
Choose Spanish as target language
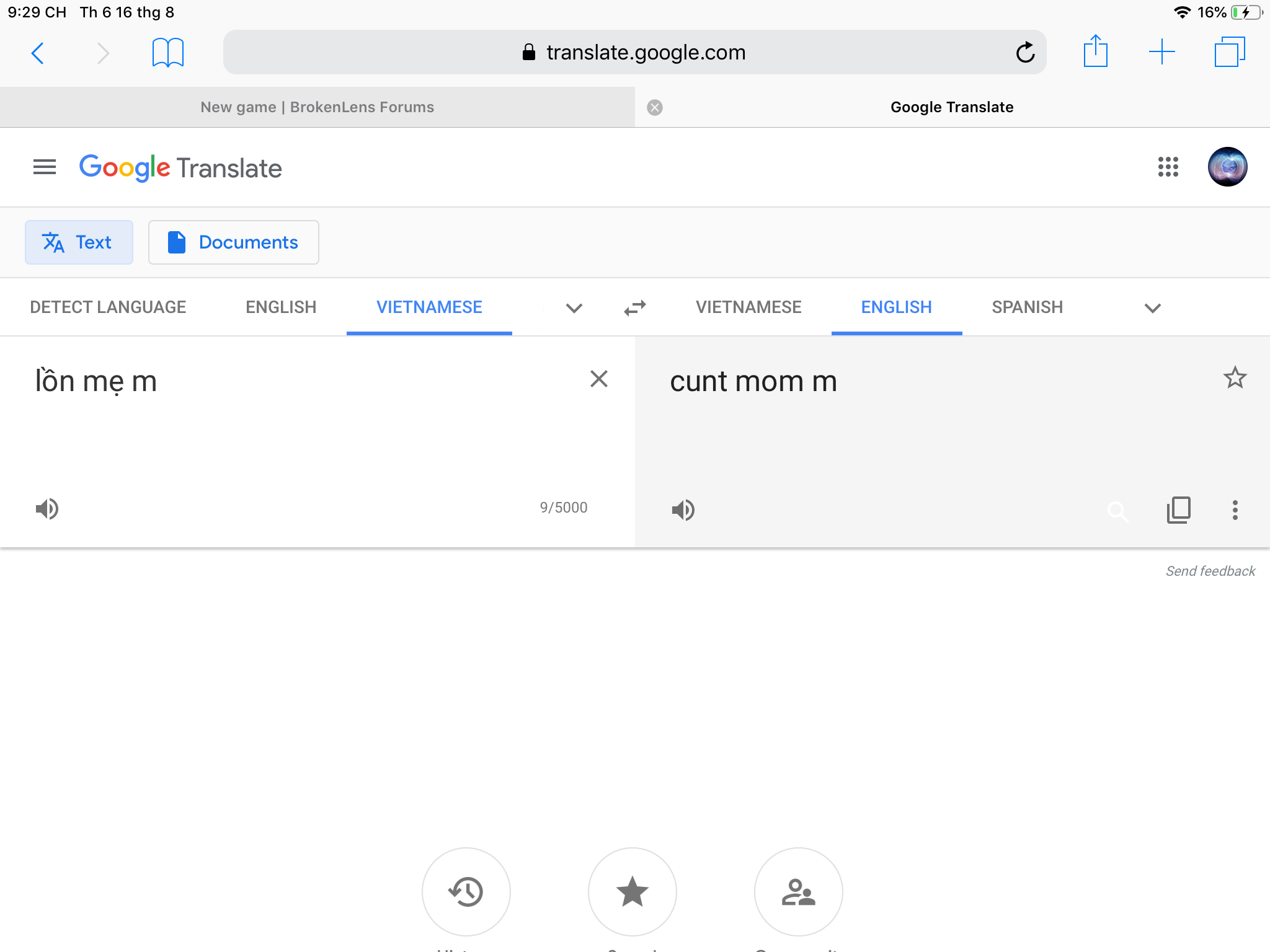(1028, 307)
